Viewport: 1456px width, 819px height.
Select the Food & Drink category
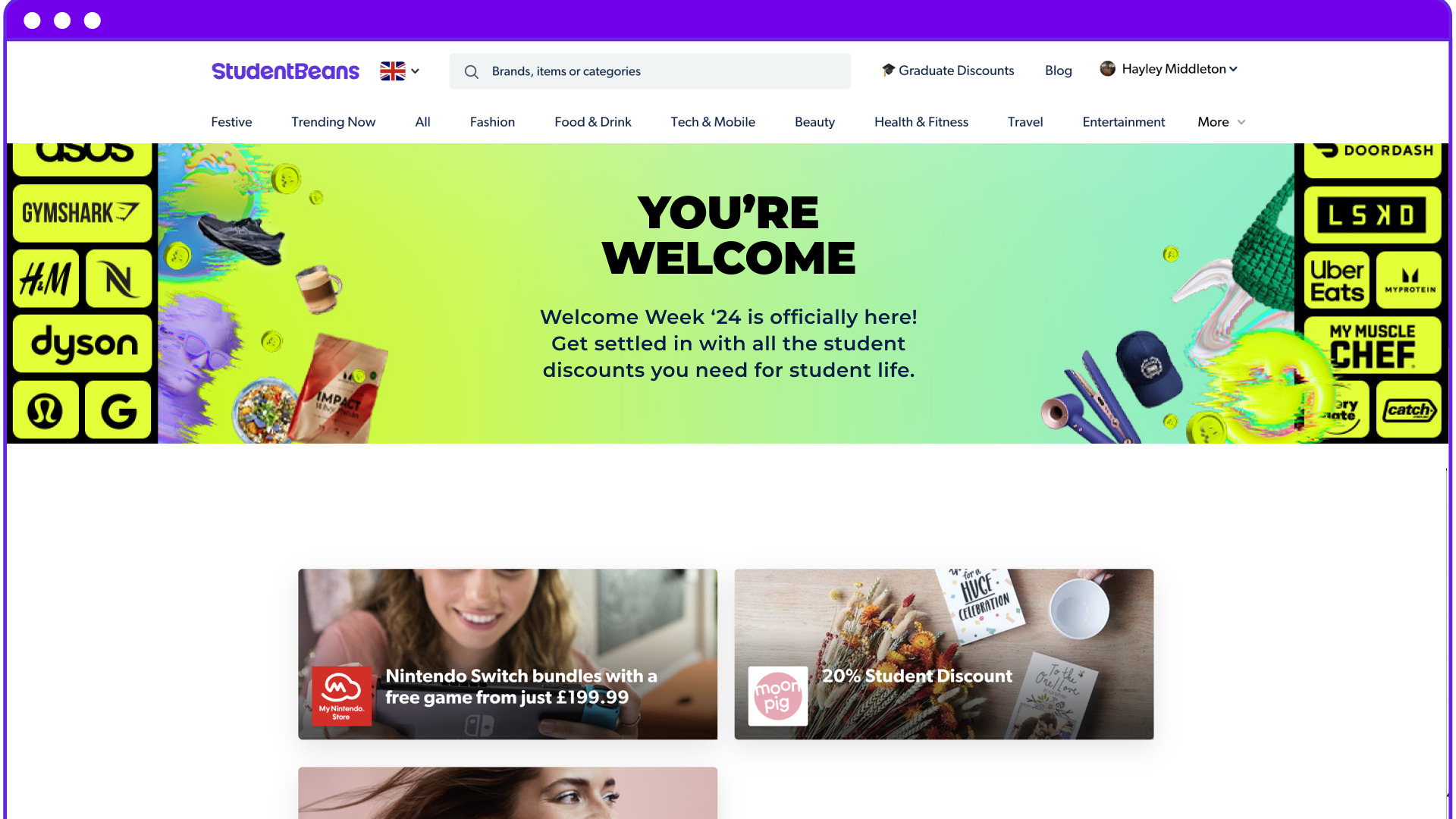click(592, 122)
